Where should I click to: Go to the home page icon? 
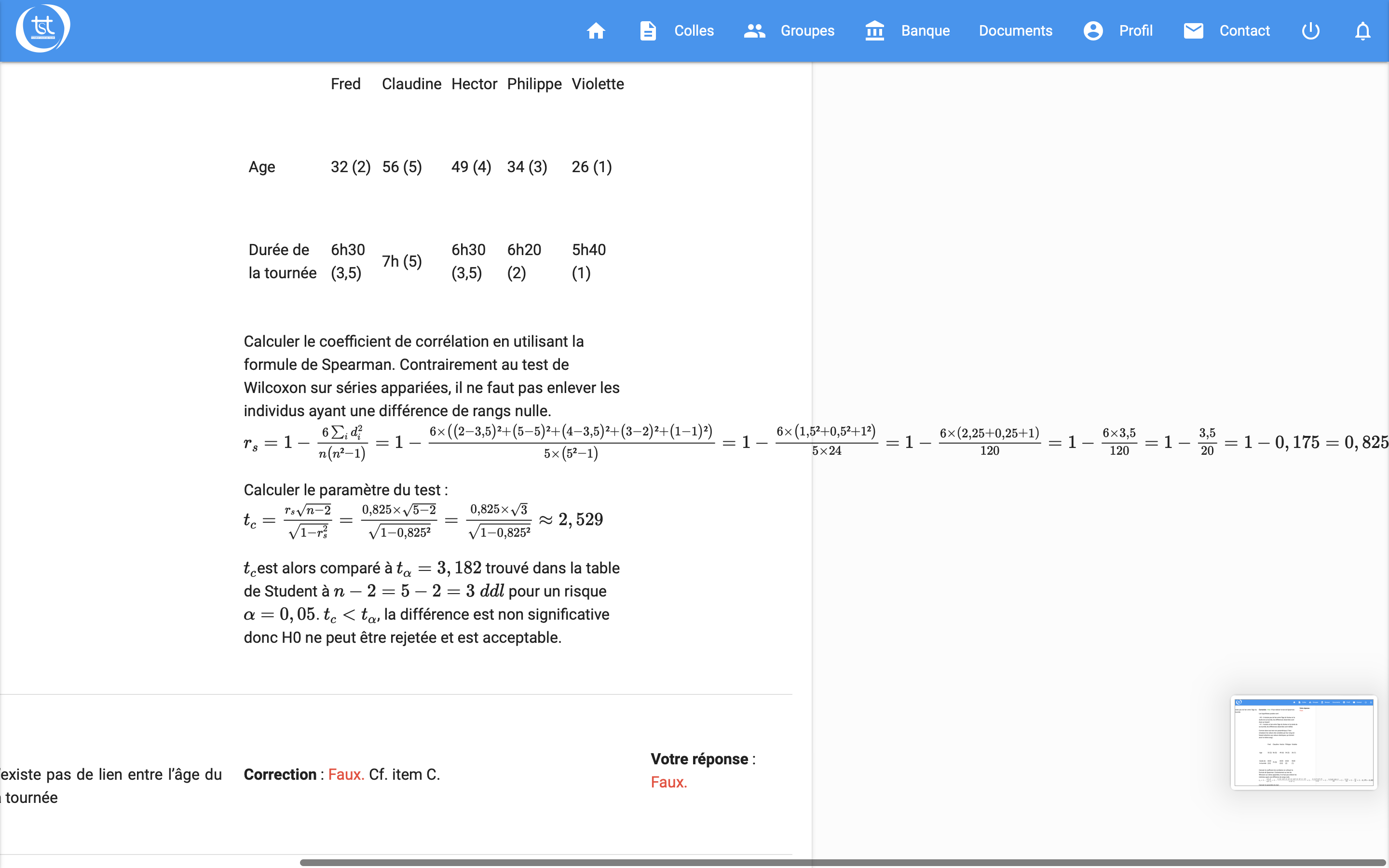pyautogui.click(x=596, y=30)
